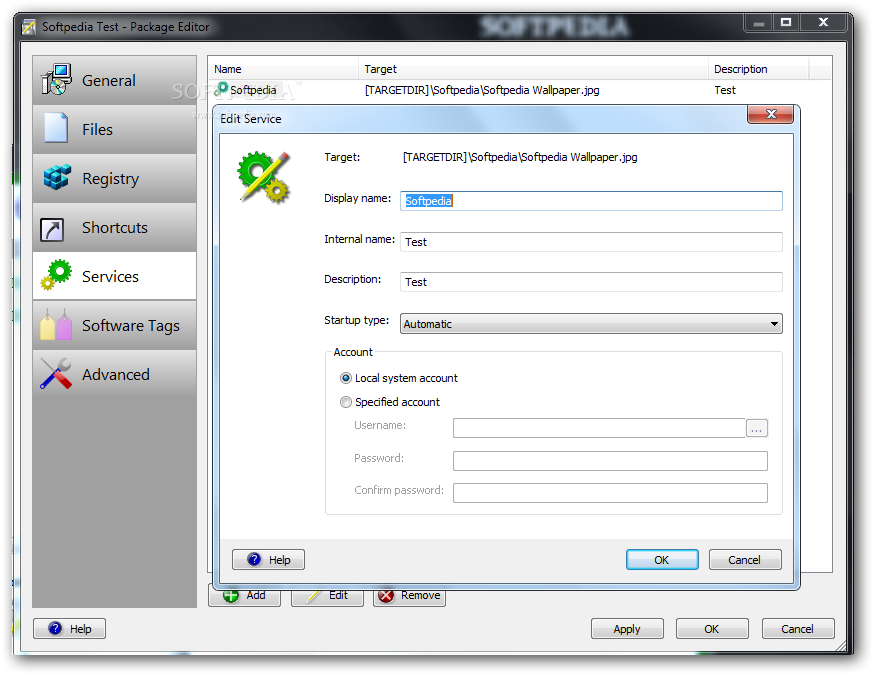Select the Registry cubes icon
The height and width of the screenshot is (675, 874).
[x=57, y=177]
